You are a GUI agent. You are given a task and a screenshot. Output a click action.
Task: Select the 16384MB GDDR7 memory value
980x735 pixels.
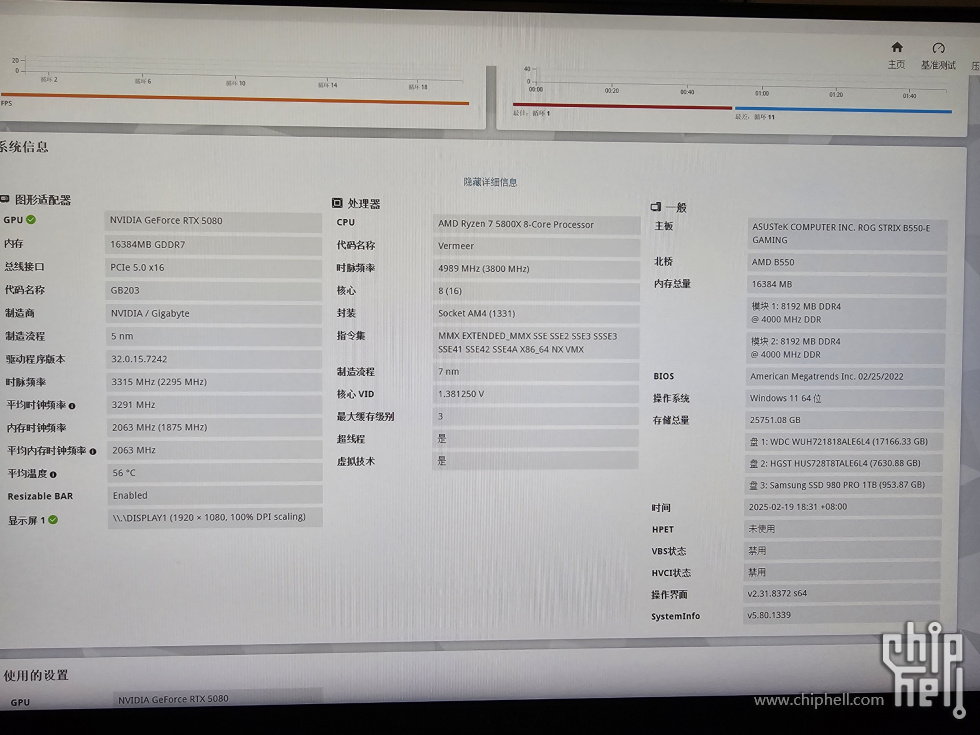(x=213, y=244)
